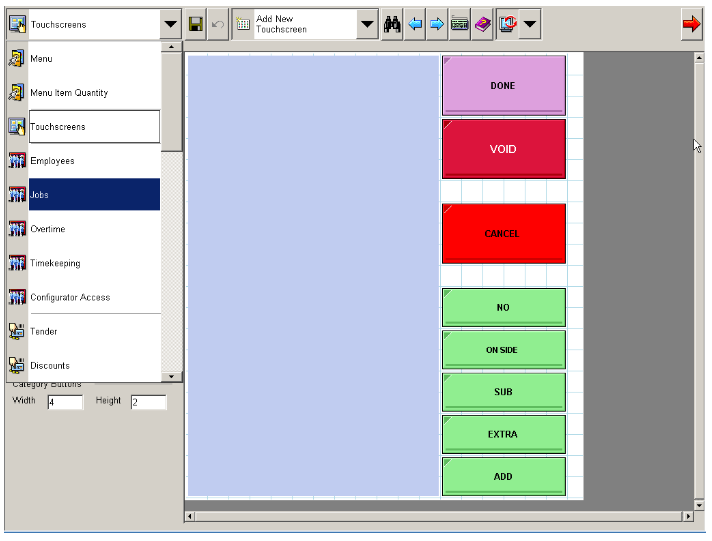
Task: Click the Overtime people icon
Action: click(x=17, y=229)
